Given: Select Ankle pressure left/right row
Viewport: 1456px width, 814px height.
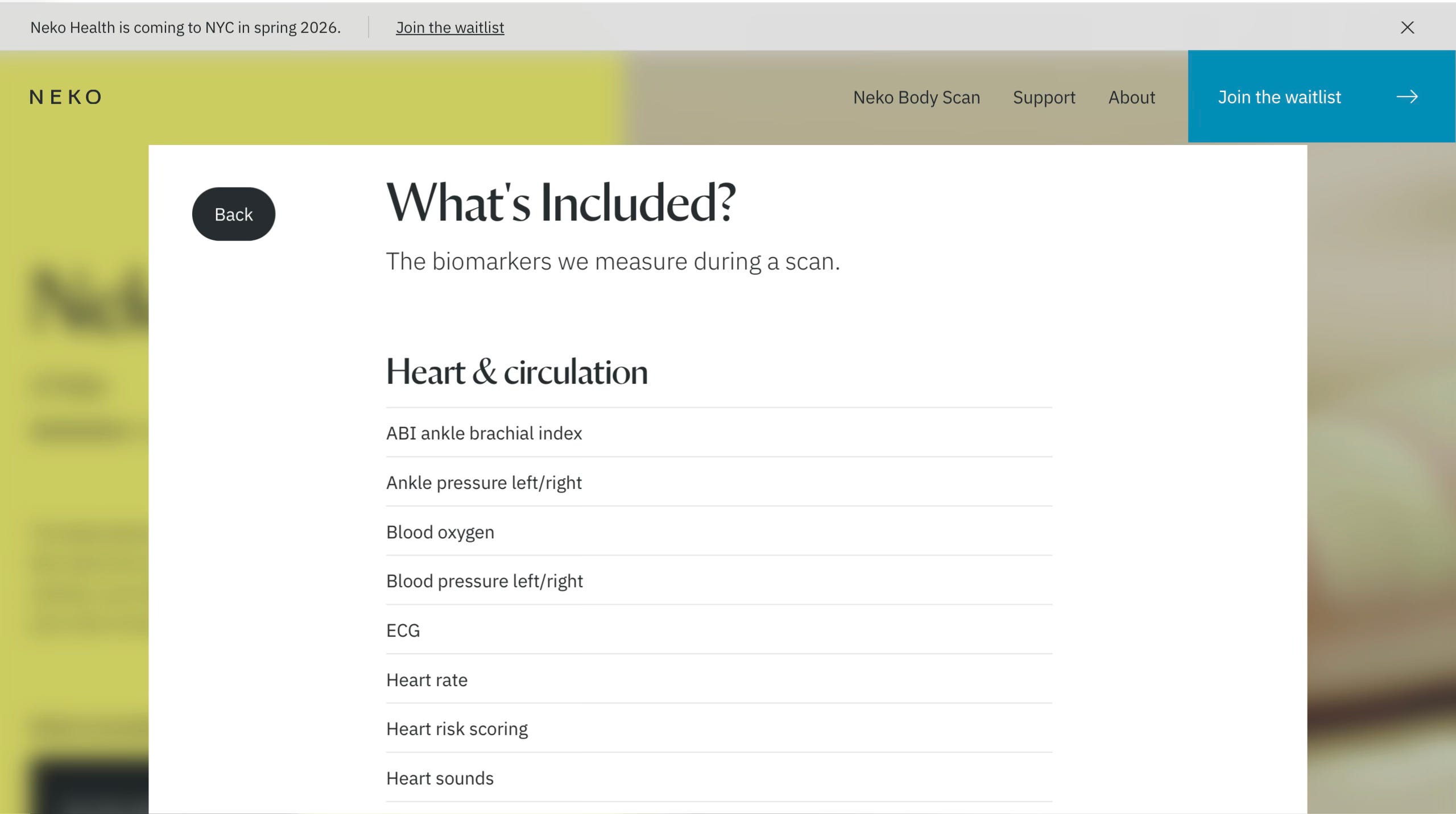Looking at the screenshot, I should [719, 483].
